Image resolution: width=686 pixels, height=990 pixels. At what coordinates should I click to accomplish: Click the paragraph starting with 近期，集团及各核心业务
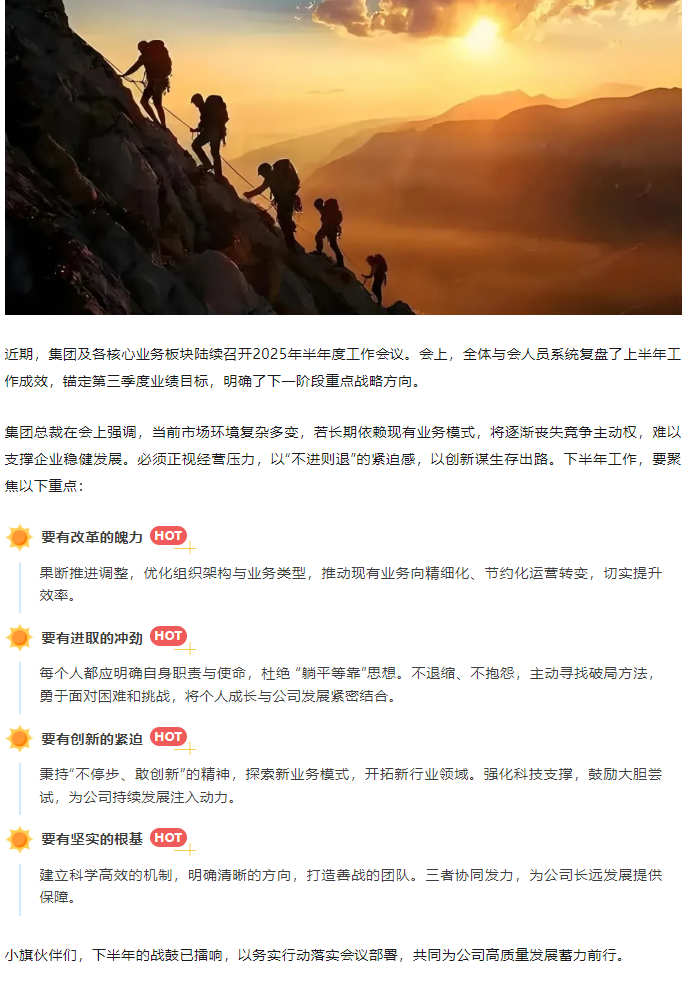343,367
